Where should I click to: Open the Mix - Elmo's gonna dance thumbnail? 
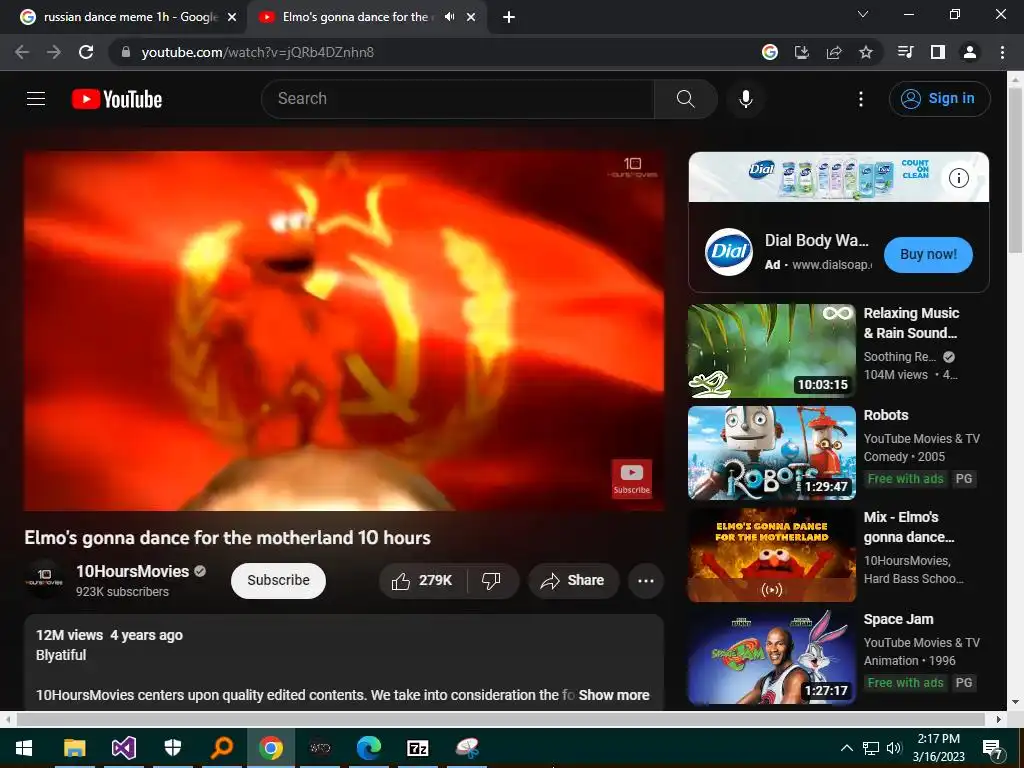(x=772, y=554)
